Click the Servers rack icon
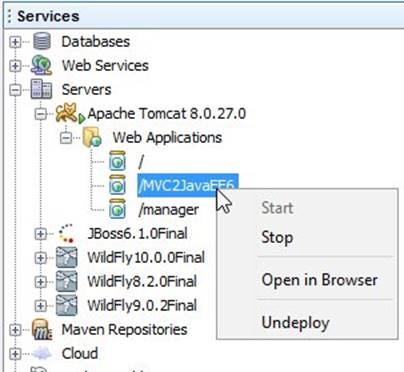This screenshot has height=372, width=404. coord(41,89)
